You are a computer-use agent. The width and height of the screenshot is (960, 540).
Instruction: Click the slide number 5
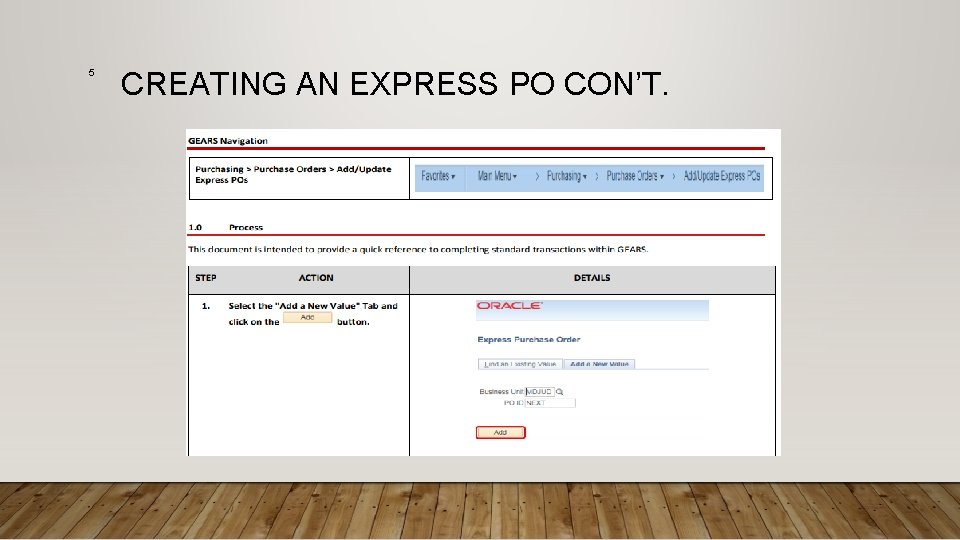coord(91,72)
